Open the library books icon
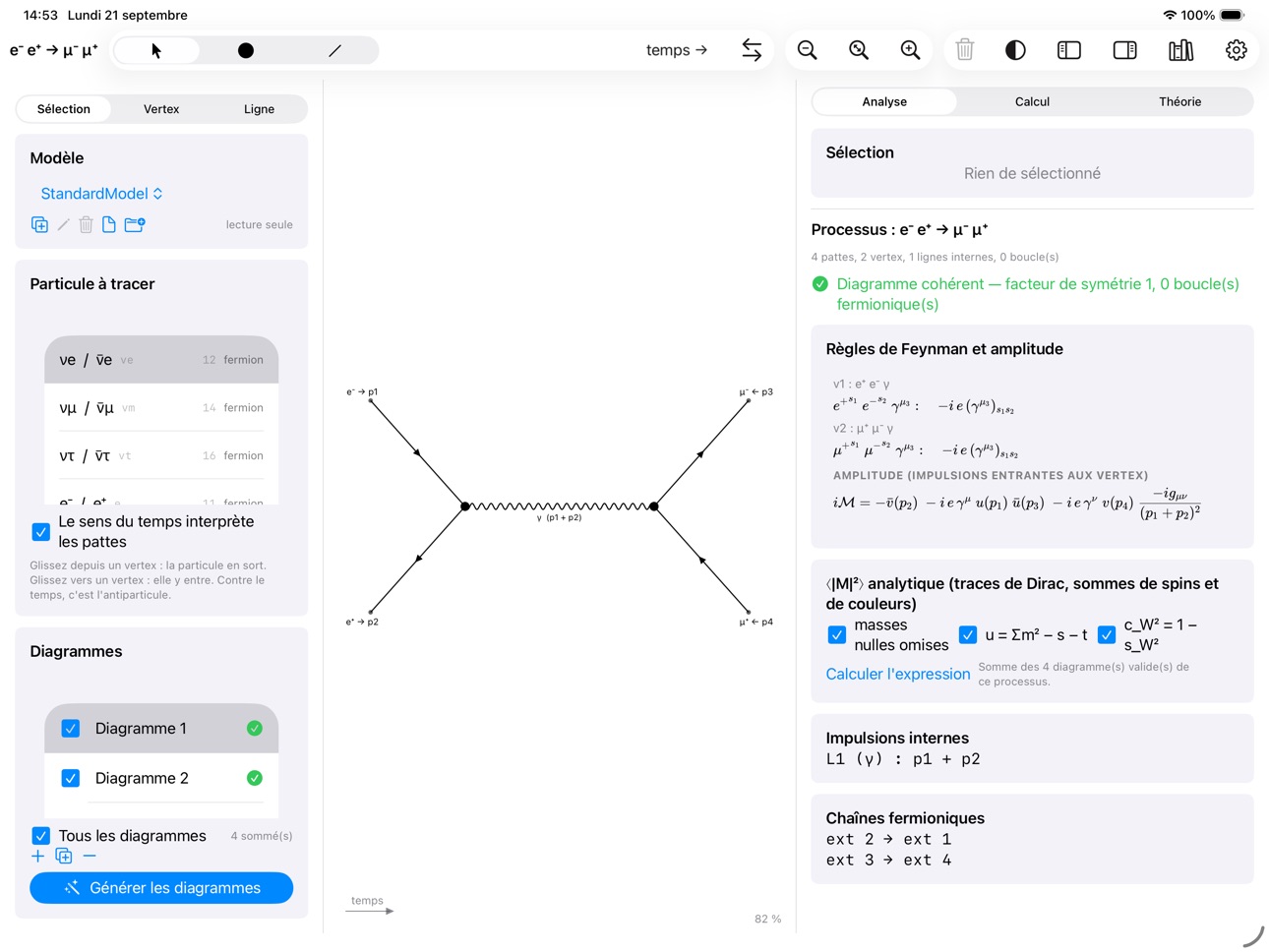This screenshot has width=1269, height=952. point(1181,50)
